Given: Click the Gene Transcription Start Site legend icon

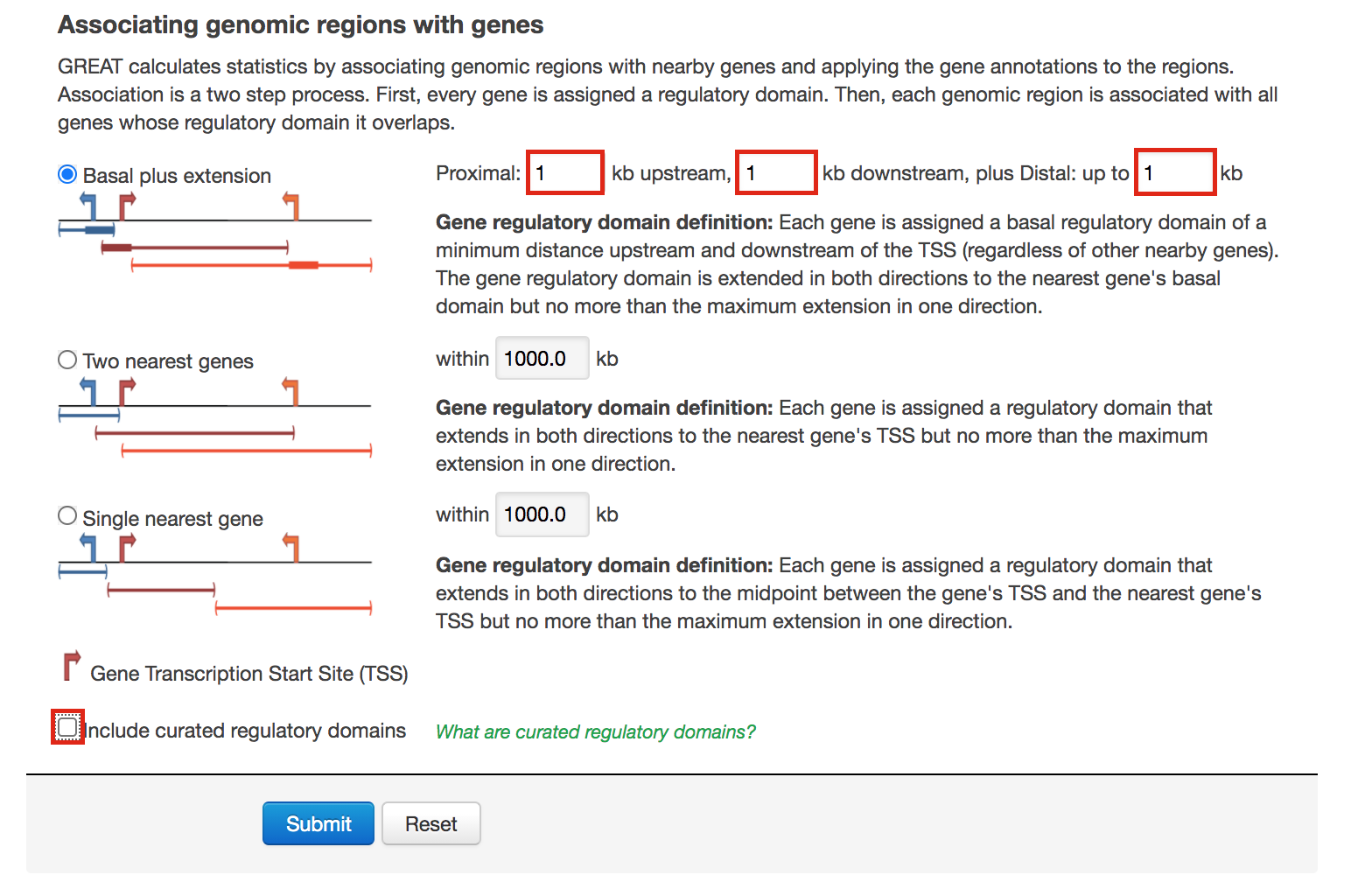Looking at the screenshot, I should (x=71, y=668).
